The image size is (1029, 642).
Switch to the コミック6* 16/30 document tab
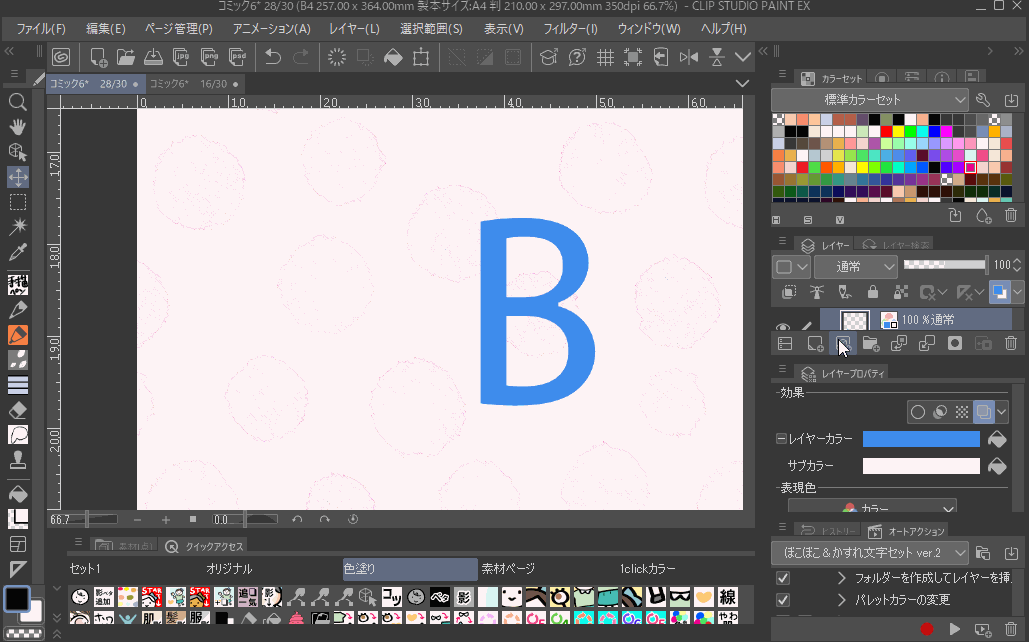[188, 84]
